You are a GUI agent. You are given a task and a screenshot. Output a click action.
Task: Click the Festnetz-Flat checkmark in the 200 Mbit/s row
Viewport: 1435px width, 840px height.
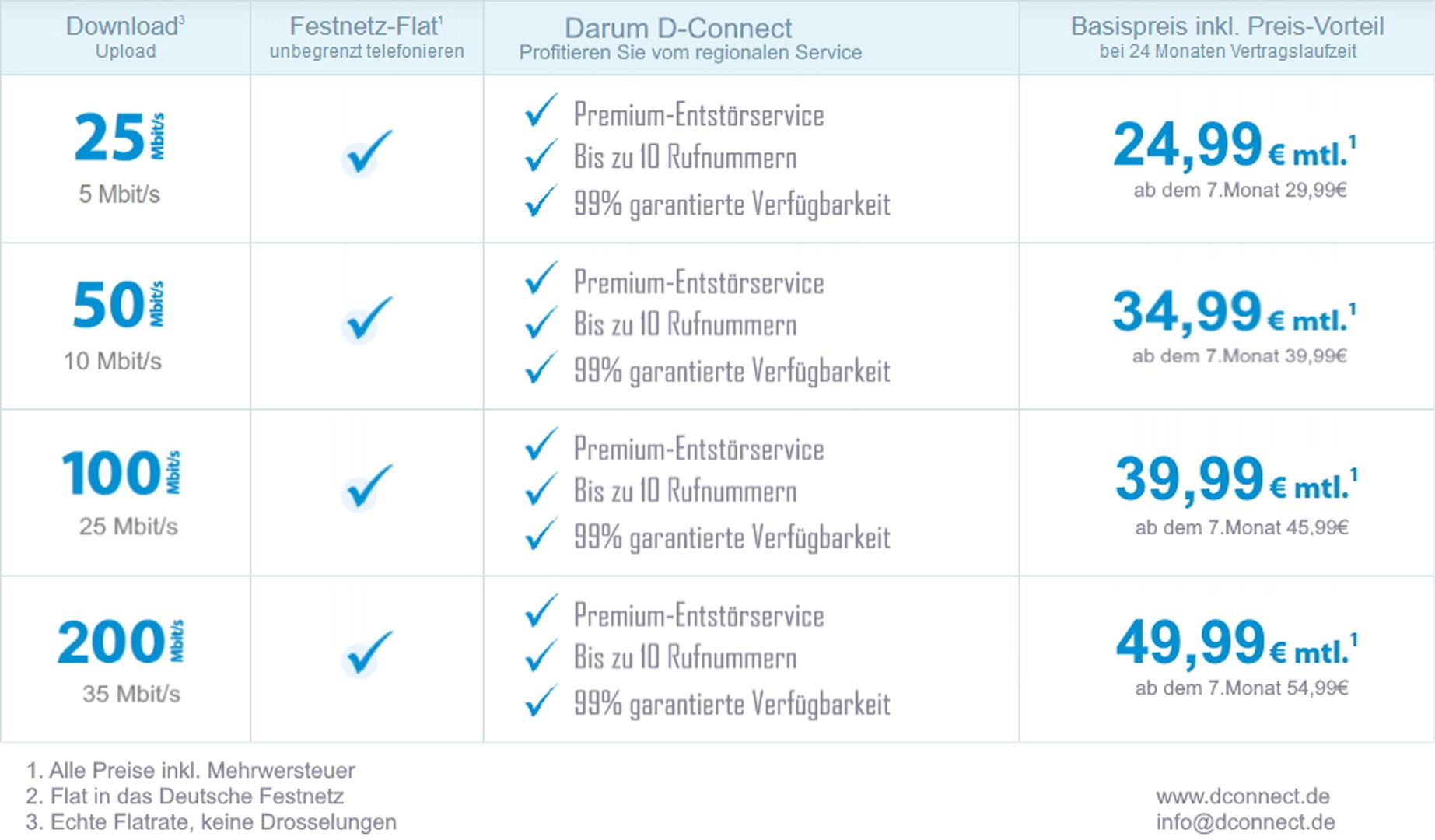click(366, 653)
